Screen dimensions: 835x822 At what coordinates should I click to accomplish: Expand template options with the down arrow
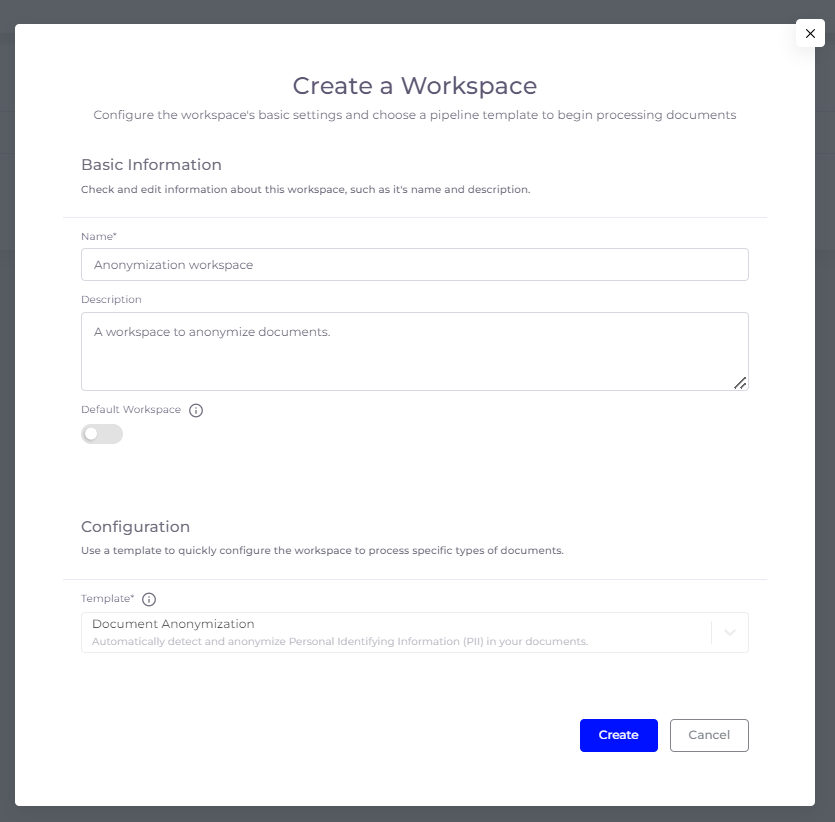click(x=729, y=632)
